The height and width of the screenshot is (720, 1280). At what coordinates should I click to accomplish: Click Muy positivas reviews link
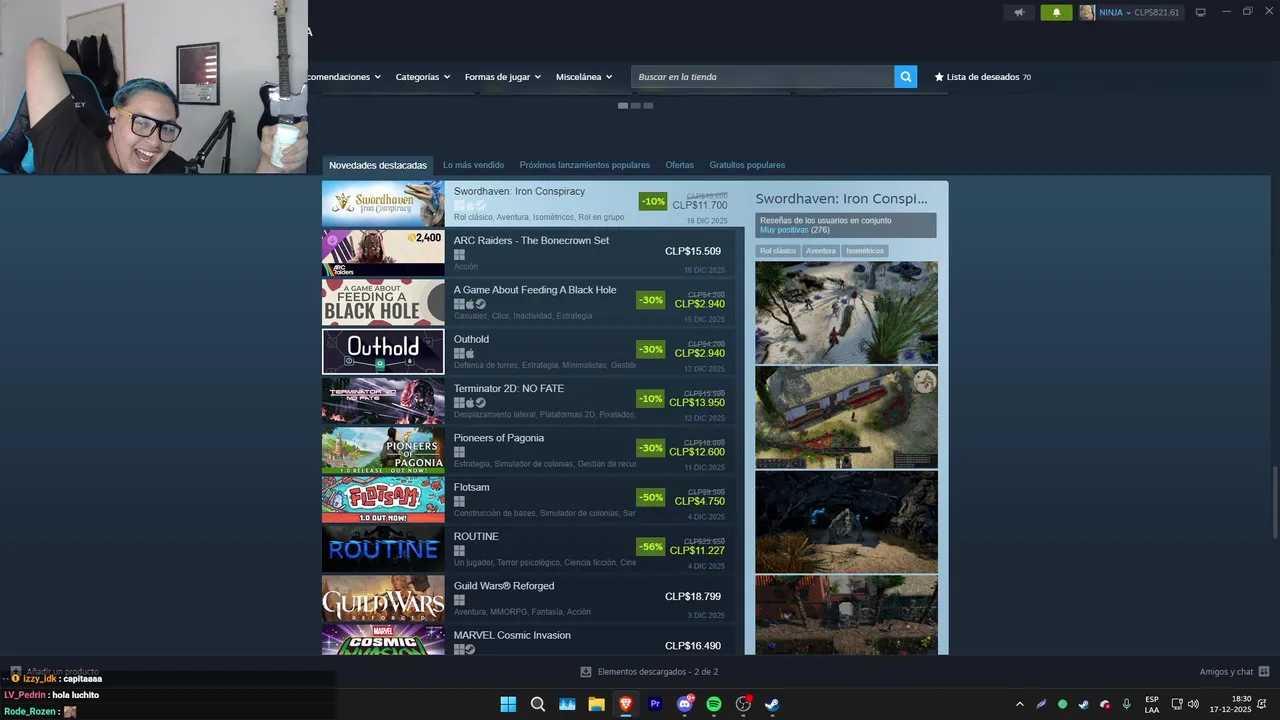(783, 230)
